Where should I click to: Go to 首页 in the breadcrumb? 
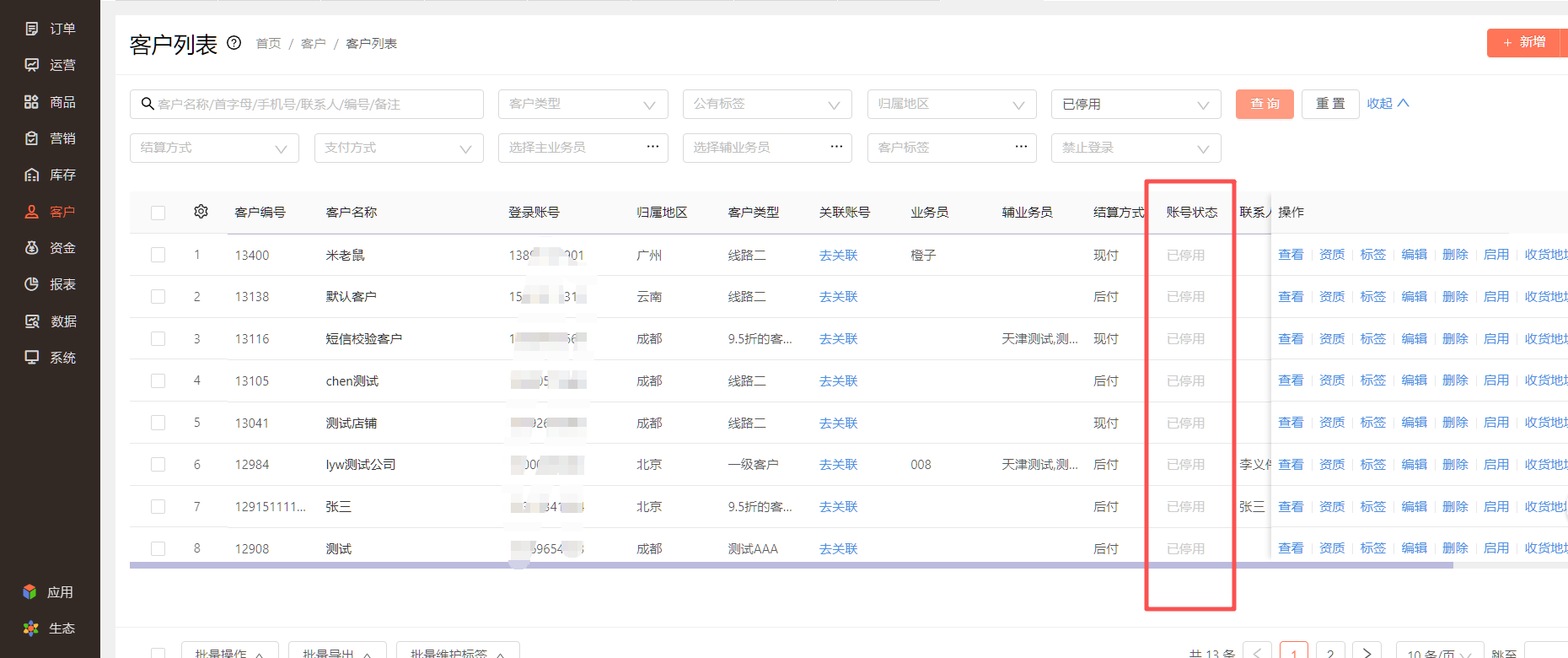click(x=268, y=43)
